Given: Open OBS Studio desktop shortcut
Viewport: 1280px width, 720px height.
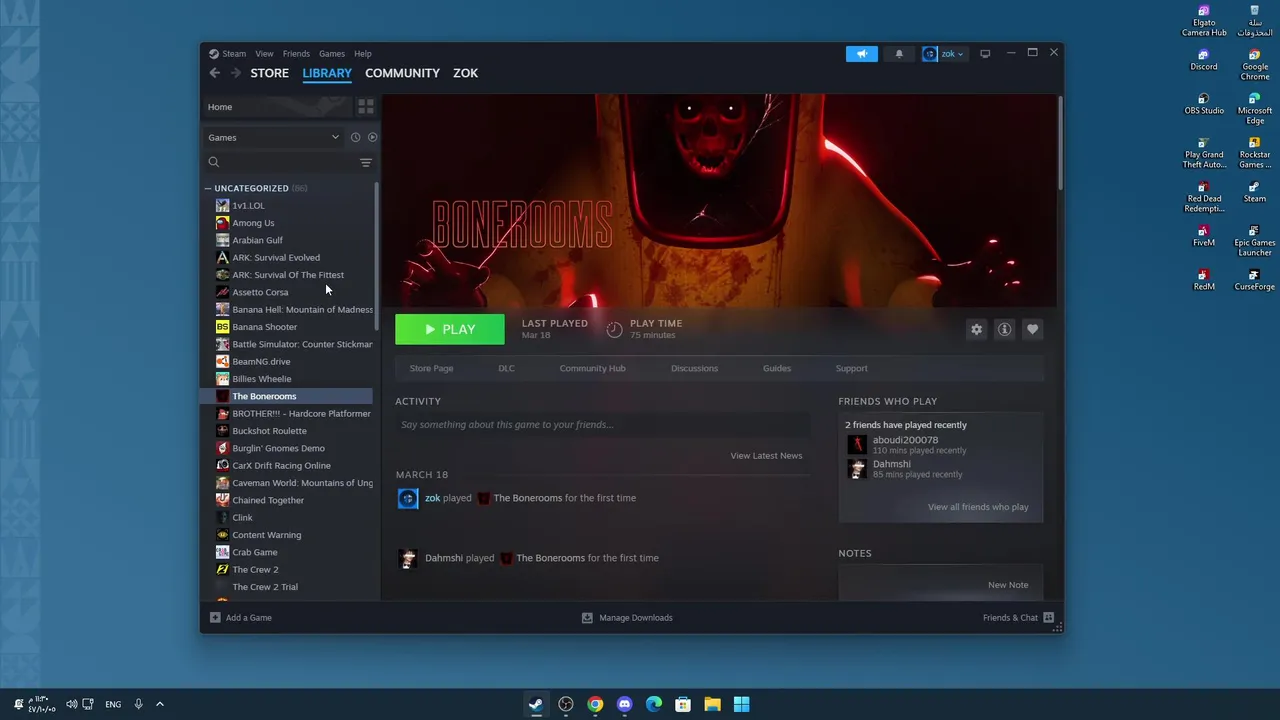Looking at the screenshot, I should pyautogui.click(x=1204, y=105).
